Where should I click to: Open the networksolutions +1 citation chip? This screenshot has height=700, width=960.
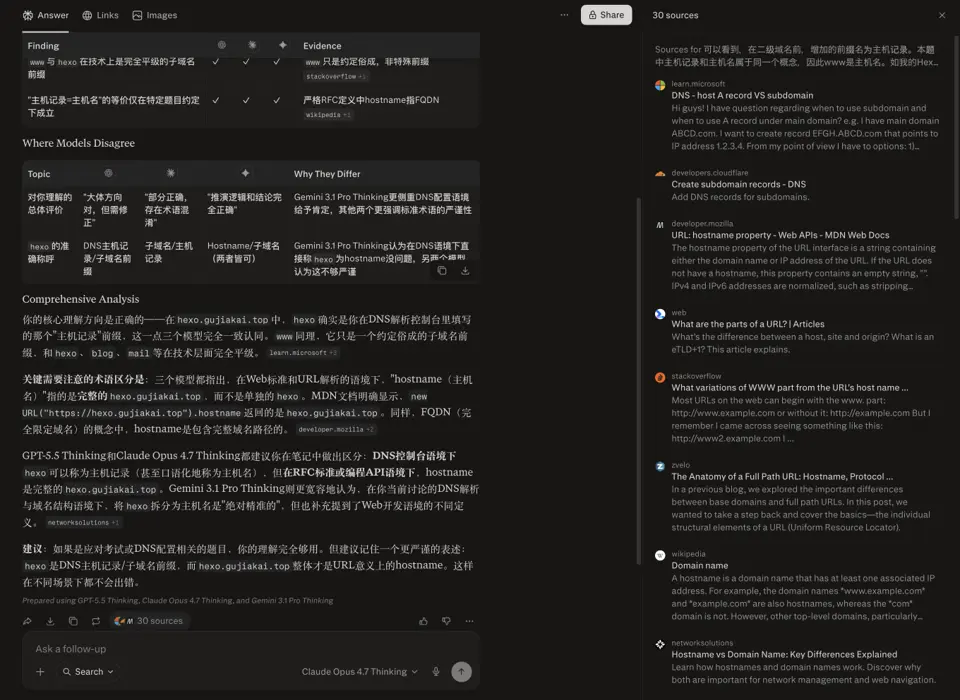tap(83, 522)
